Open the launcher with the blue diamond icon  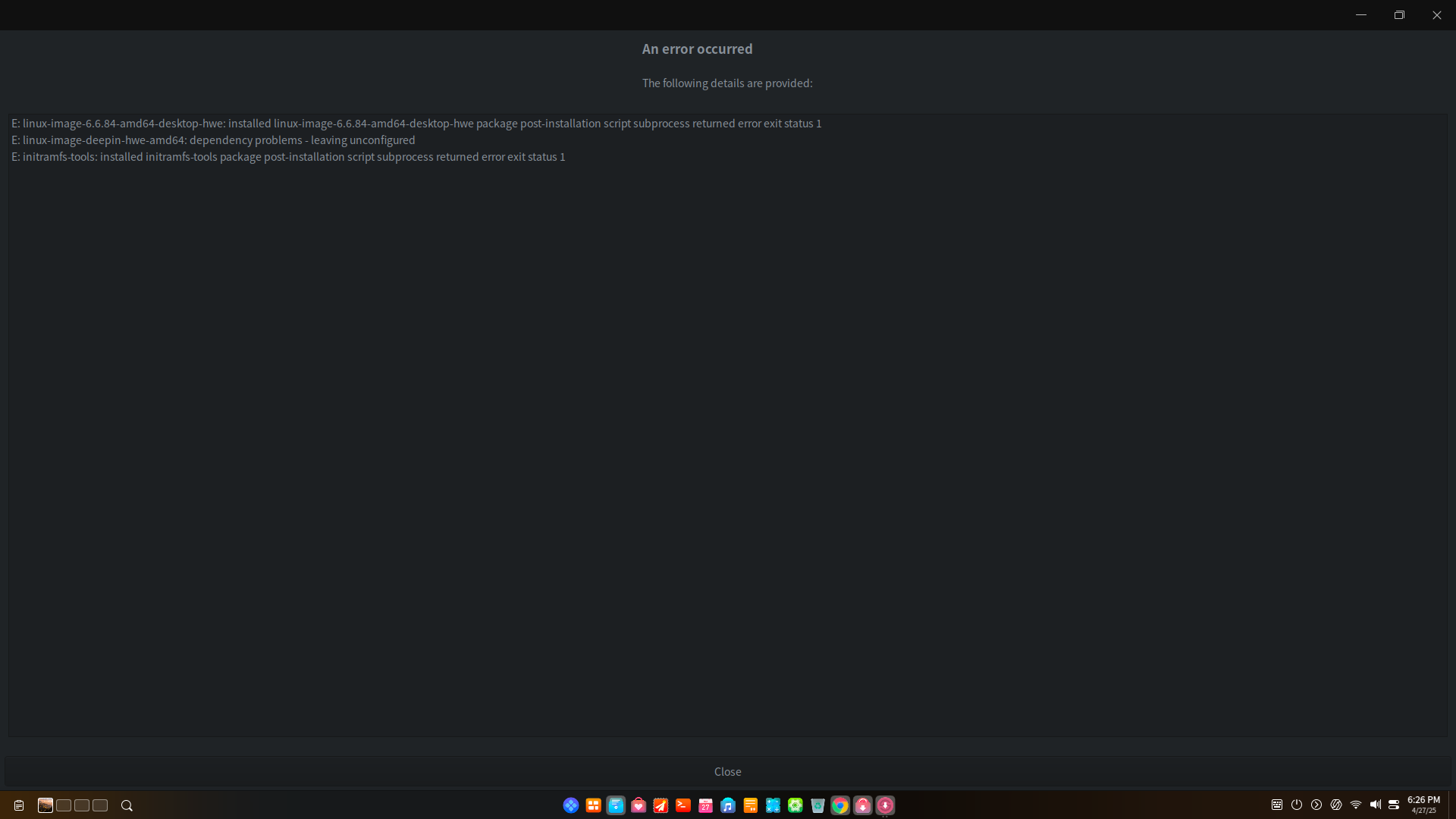tap(571, 805)
